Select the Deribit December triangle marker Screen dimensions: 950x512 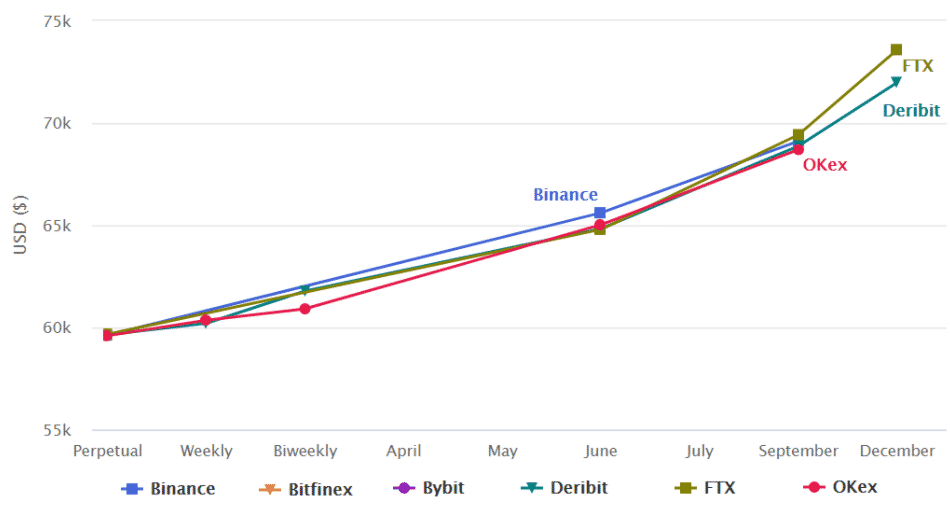click(x=896, y=81)
